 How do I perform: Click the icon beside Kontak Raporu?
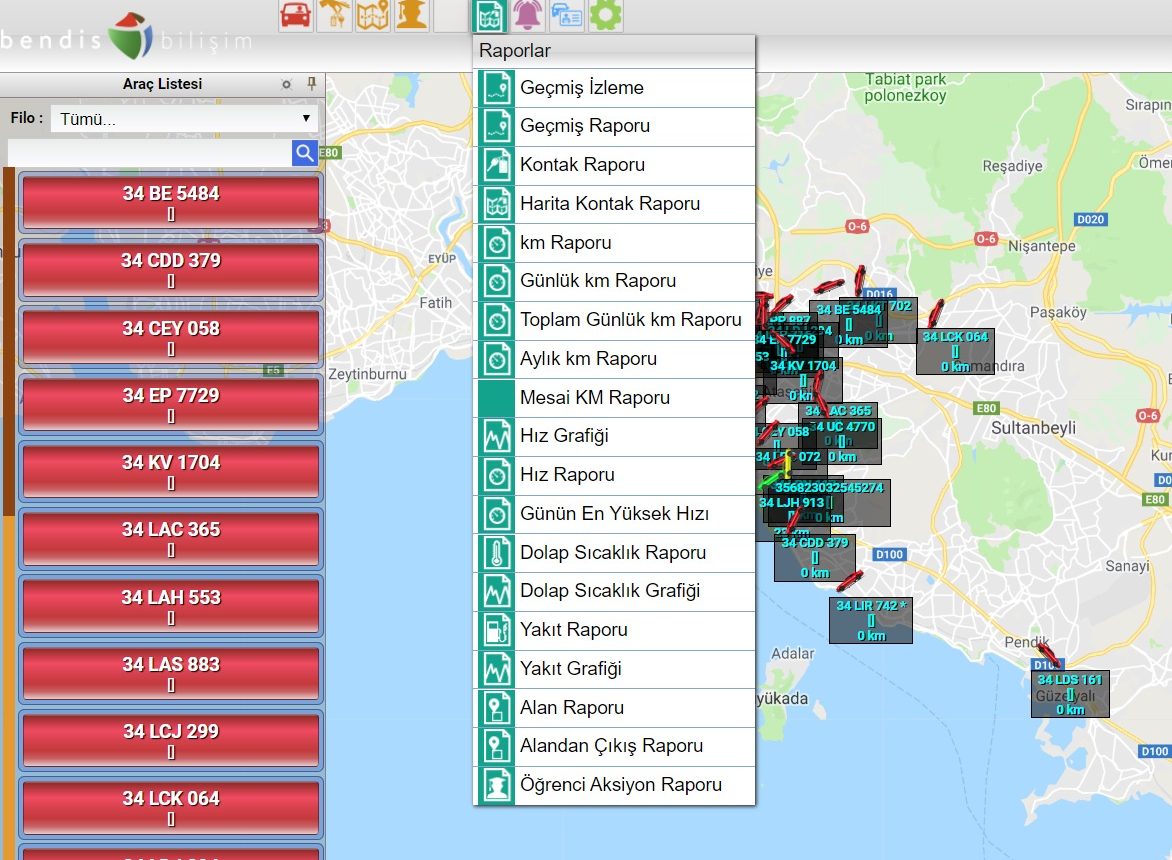pos(496,165)
